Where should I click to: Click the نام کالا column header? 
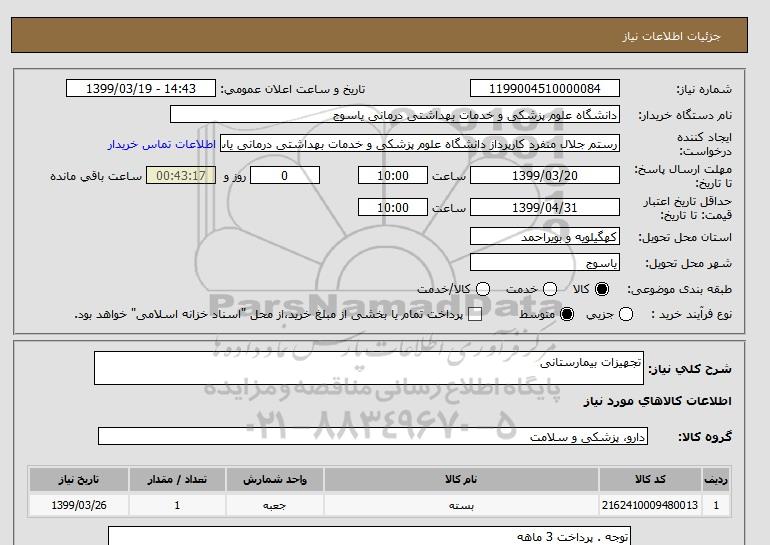(x=461, y=479)
